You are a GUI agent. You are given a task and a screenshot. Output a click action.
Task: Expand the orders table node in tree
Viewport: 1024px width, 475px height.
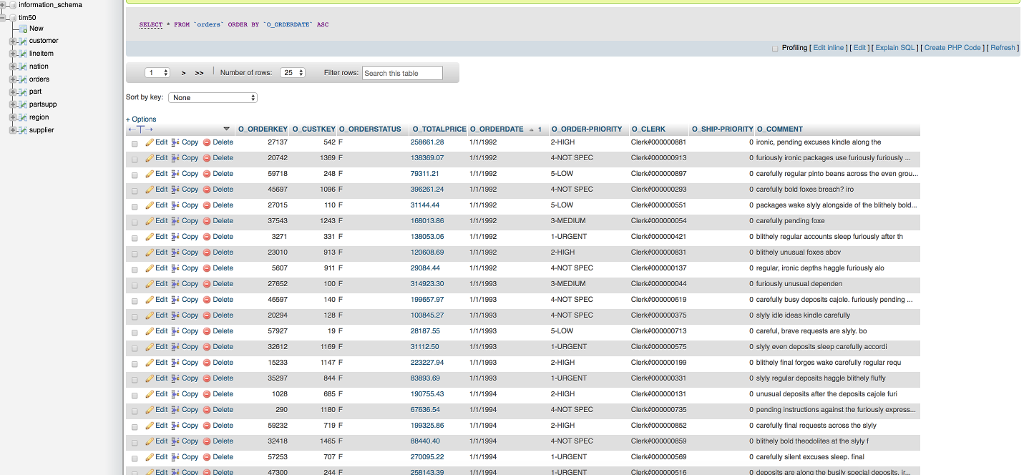[x=12, y=79]
